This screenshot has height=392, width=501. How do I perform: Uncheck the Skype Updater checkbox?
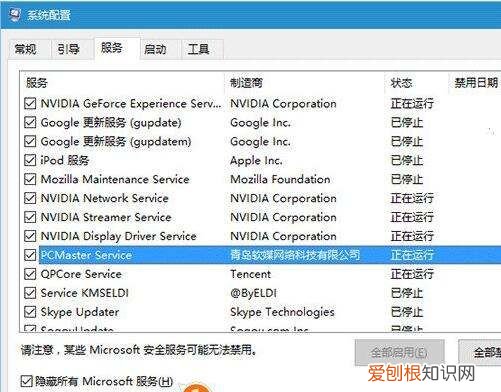click(x=30, y=312)
